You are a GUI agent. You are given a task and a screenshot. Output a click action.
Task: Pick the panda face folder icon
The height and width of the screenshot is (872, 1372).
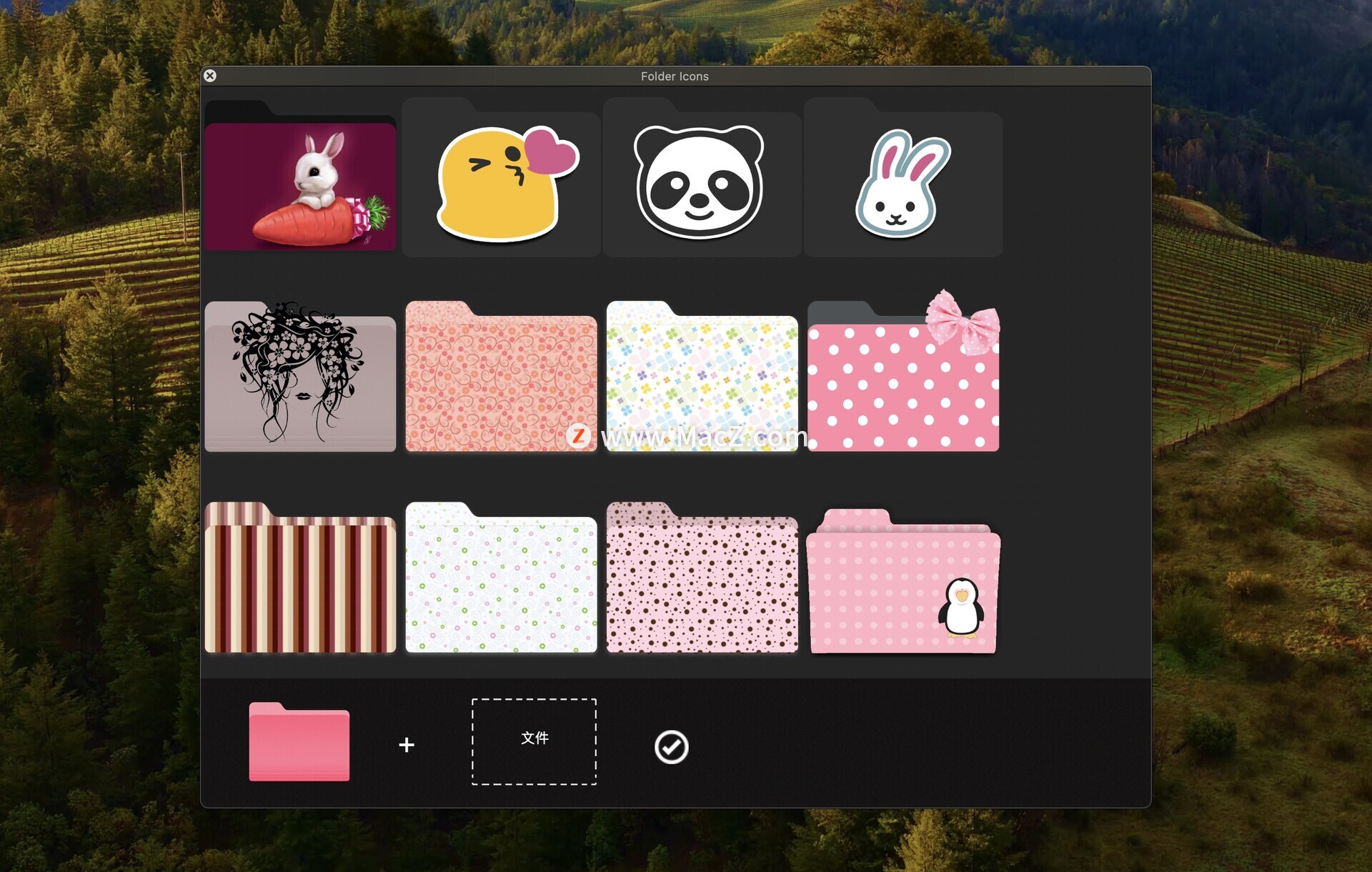point(702,177)
